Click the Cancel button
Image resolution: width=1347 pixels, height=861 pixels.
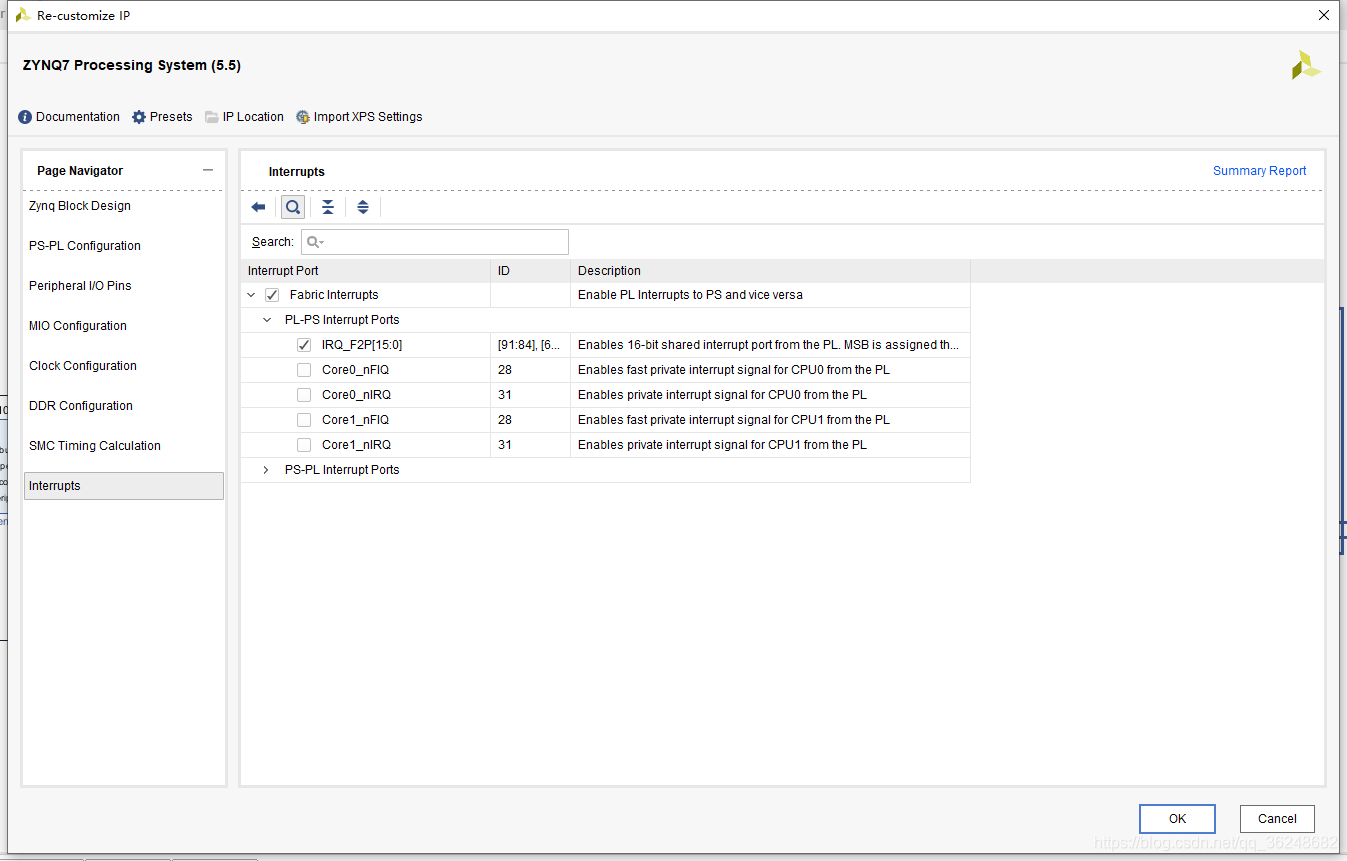click(x=1277, y=818)
